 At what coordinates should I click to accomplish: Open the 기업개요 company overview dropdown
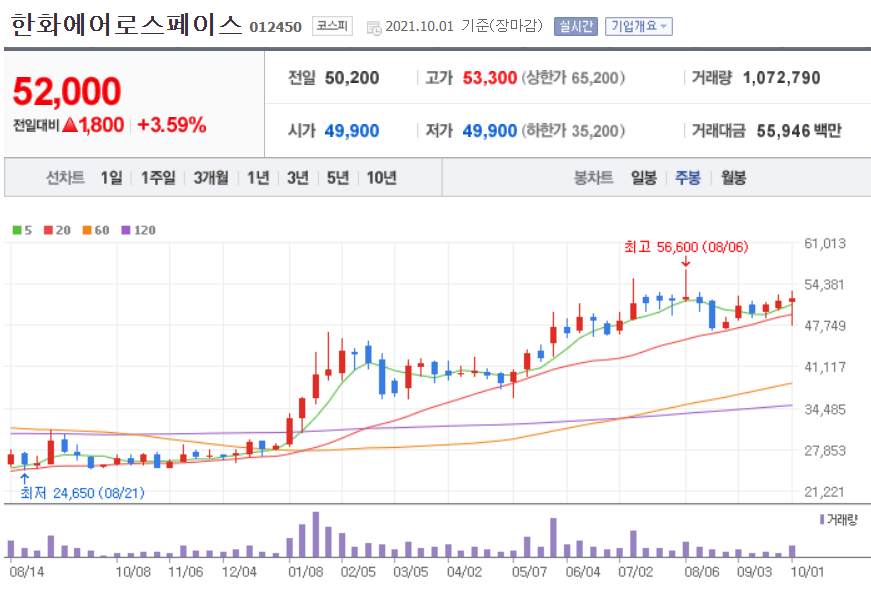pyautogui.click(x=639, y=26)
